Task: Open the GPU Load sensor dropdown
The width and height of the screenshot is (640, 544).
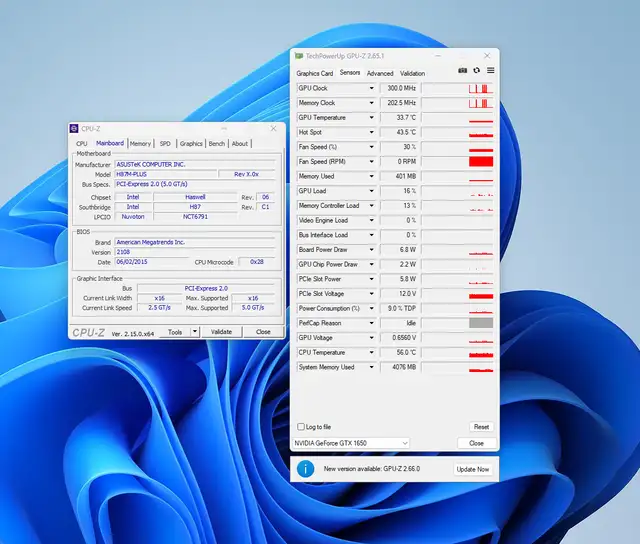Action: (371, 191)
